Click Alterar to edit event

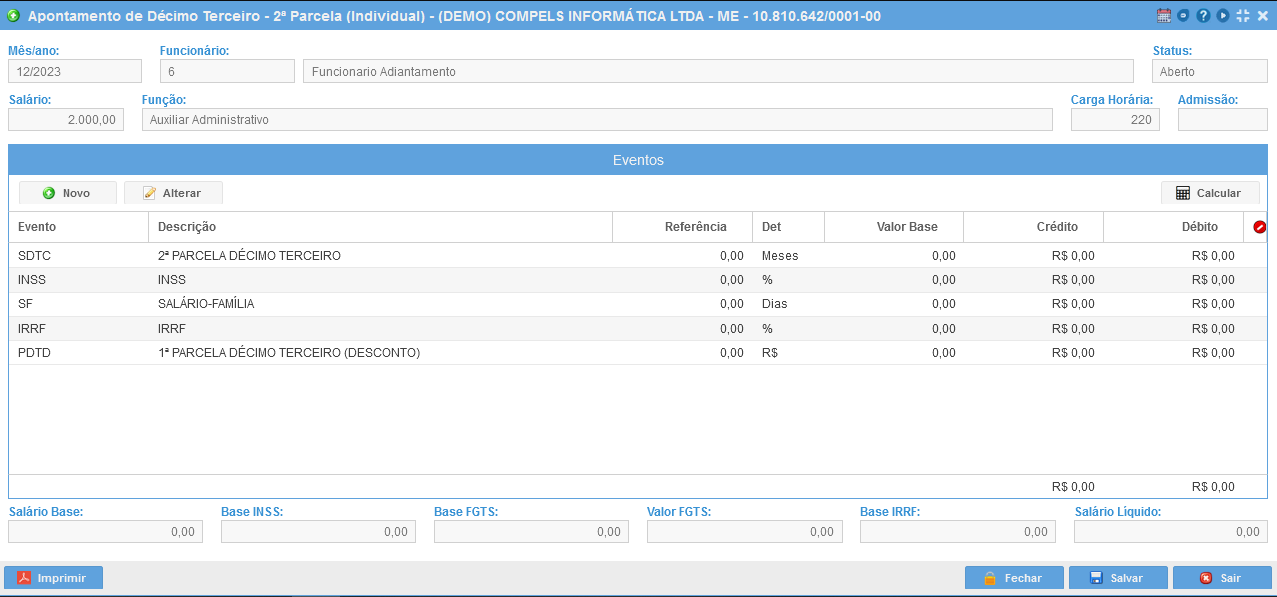pos(173,193)
